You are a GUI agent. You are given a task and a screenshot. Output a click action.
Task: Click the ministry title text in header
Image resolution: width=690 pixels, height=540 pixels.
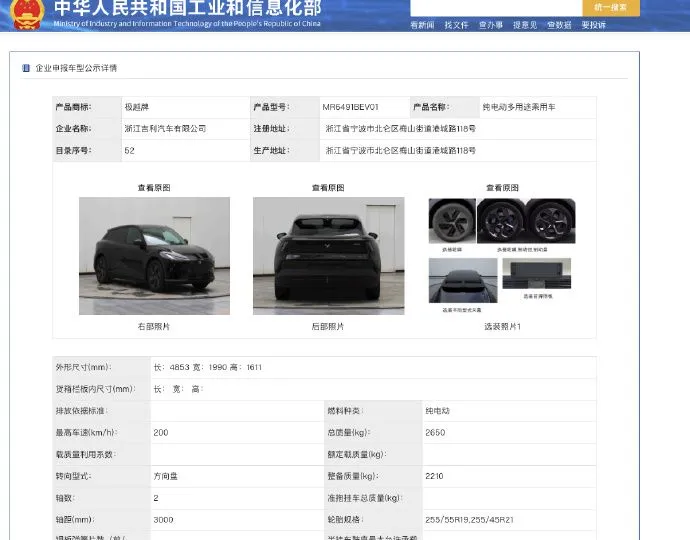pyautogui.click(x=187, y=10)
